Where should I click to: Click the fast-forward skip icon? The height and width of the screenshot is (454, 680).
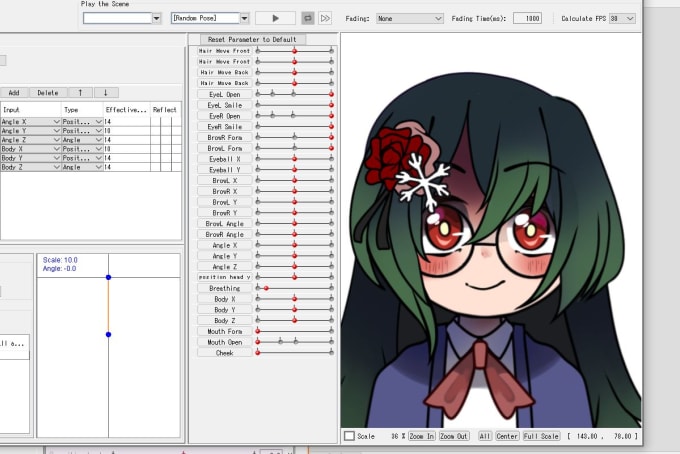pyautogui.click(x=324, y=18)
